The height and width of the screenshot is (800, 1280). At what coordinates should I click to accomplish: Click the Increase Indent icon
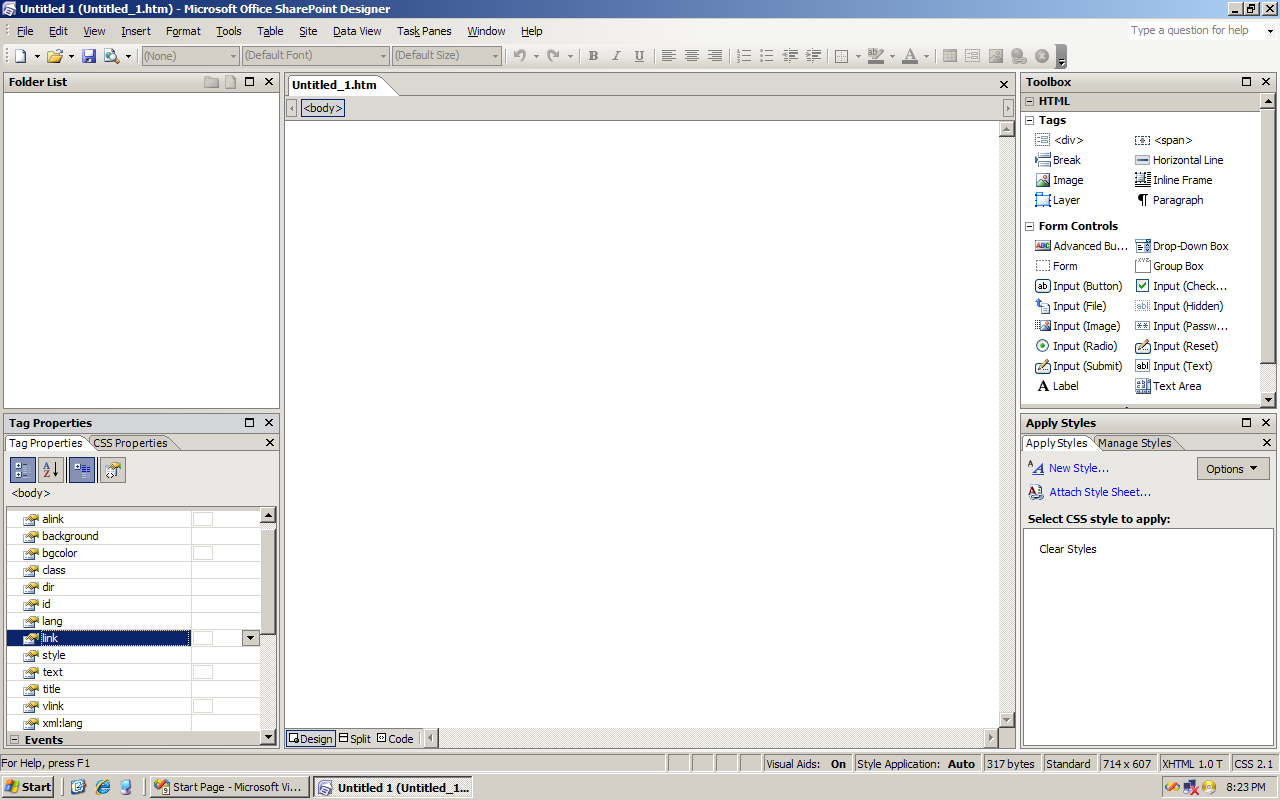point(814,56)
